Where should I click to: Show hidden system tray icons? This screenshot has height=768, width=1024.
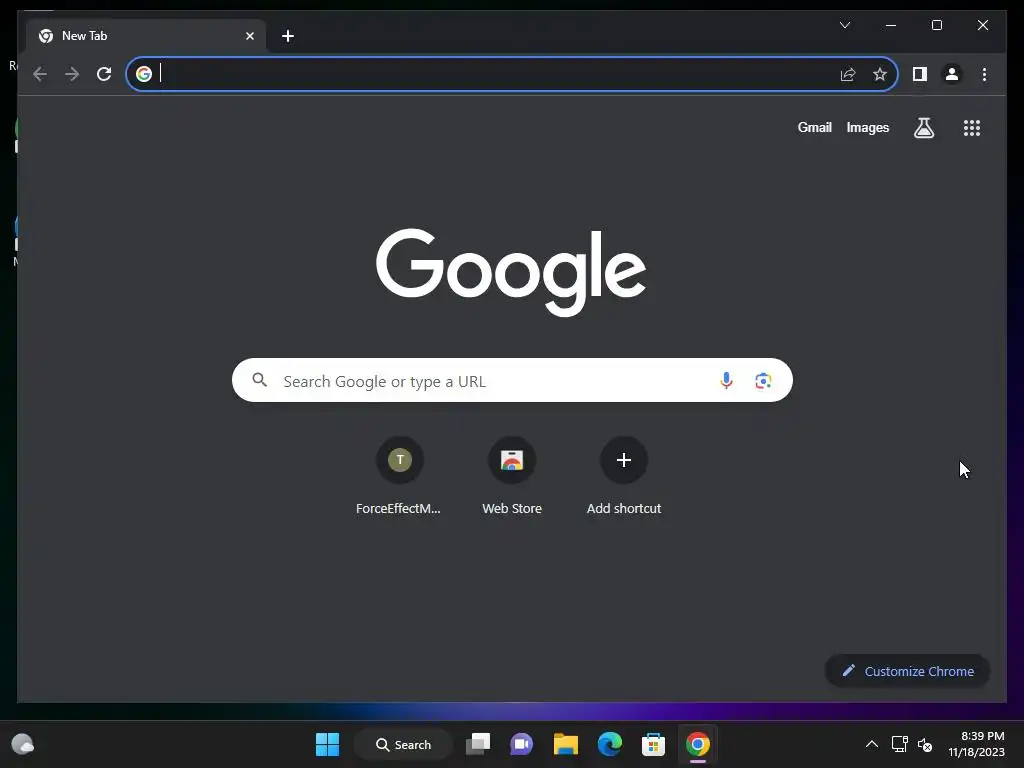click(872, 744)
